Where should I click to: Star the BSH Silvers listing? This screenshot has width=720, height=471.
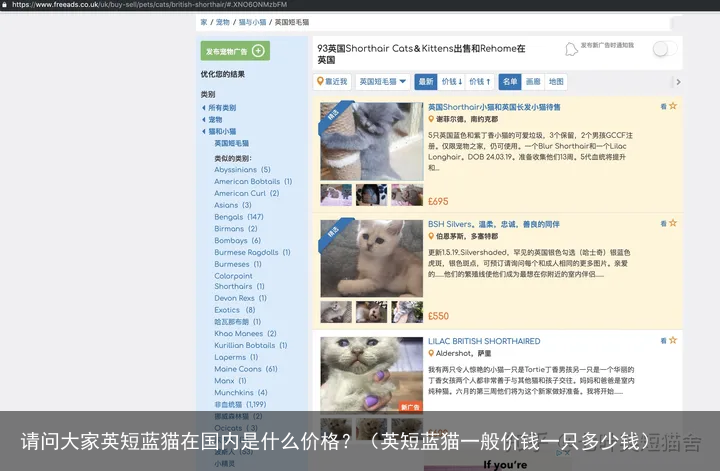[x=673, y=223]
